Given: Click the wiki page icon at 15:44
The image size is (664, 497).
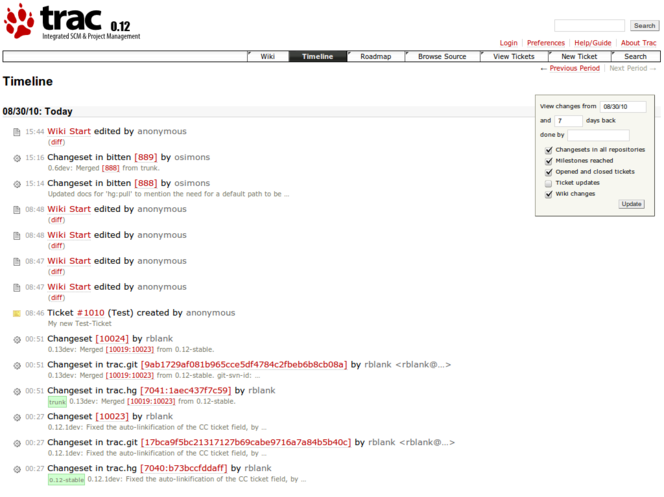Looking at the screenshot, I should (17, 132).
